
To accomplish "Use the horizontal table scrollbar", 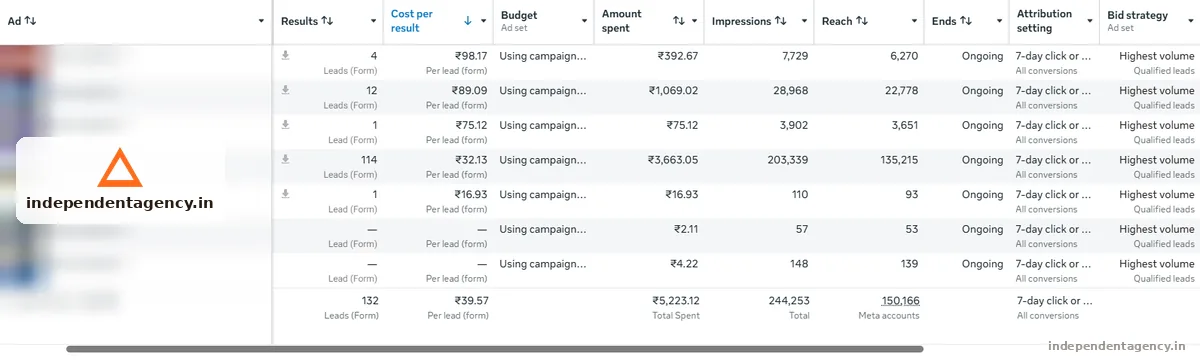I will pyautogui.click(x=495, y=349).
